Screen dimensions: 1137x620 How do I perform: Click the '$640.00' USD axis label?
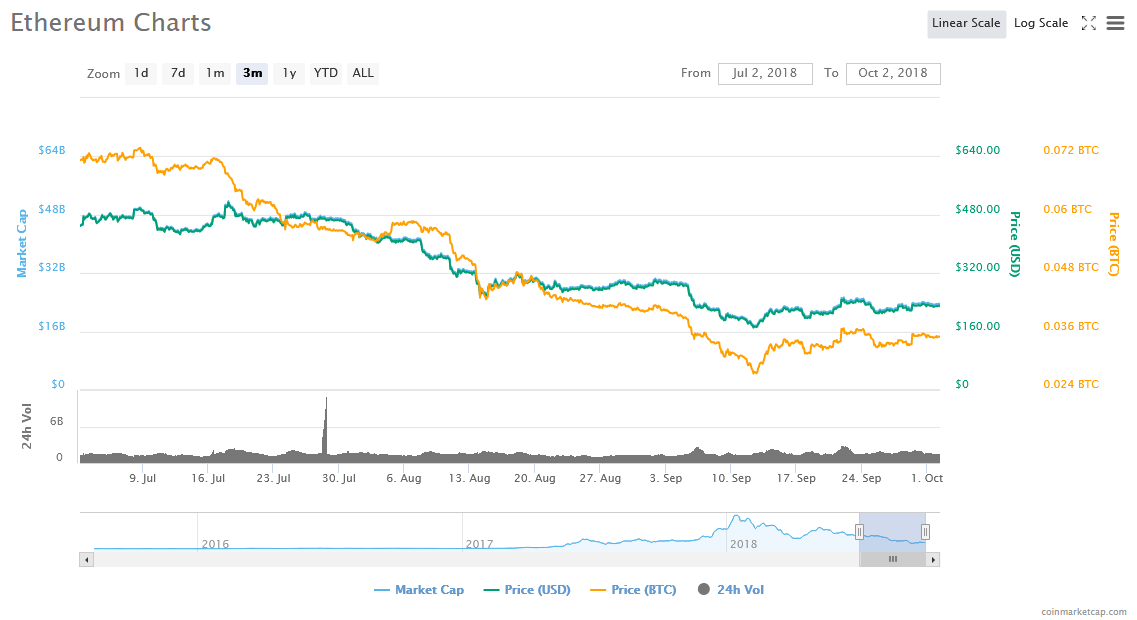(x=977, y=150)
